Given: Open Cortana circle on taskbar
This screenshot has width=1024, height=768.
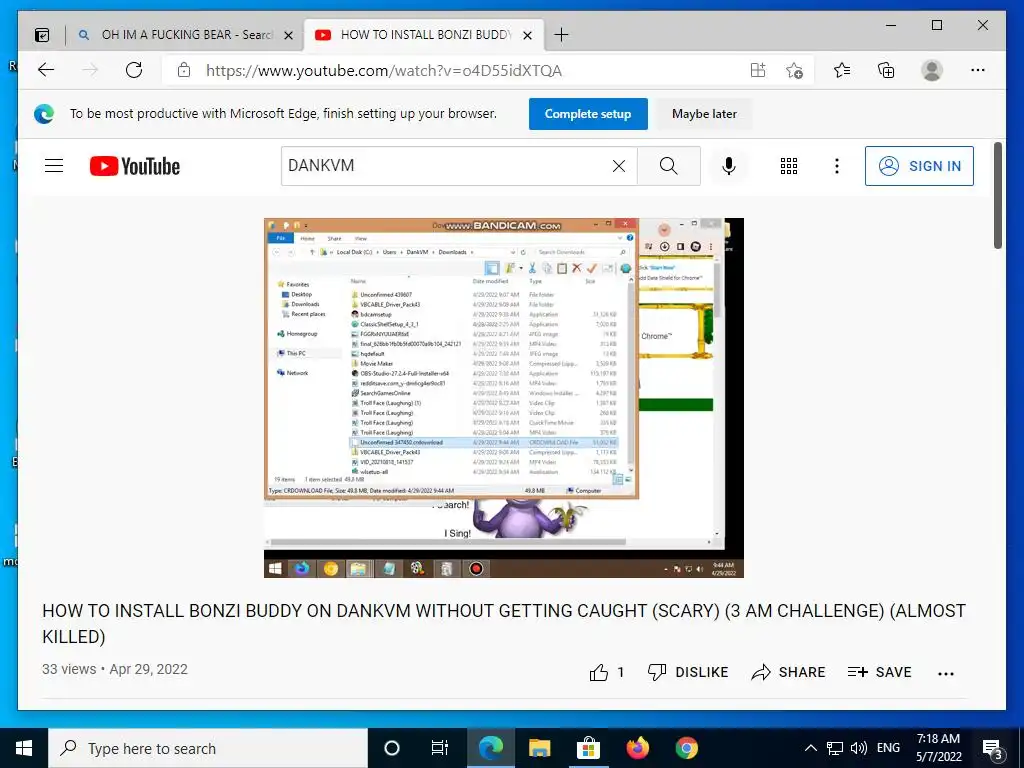Looking at the screenshot, I should point(391,748).
